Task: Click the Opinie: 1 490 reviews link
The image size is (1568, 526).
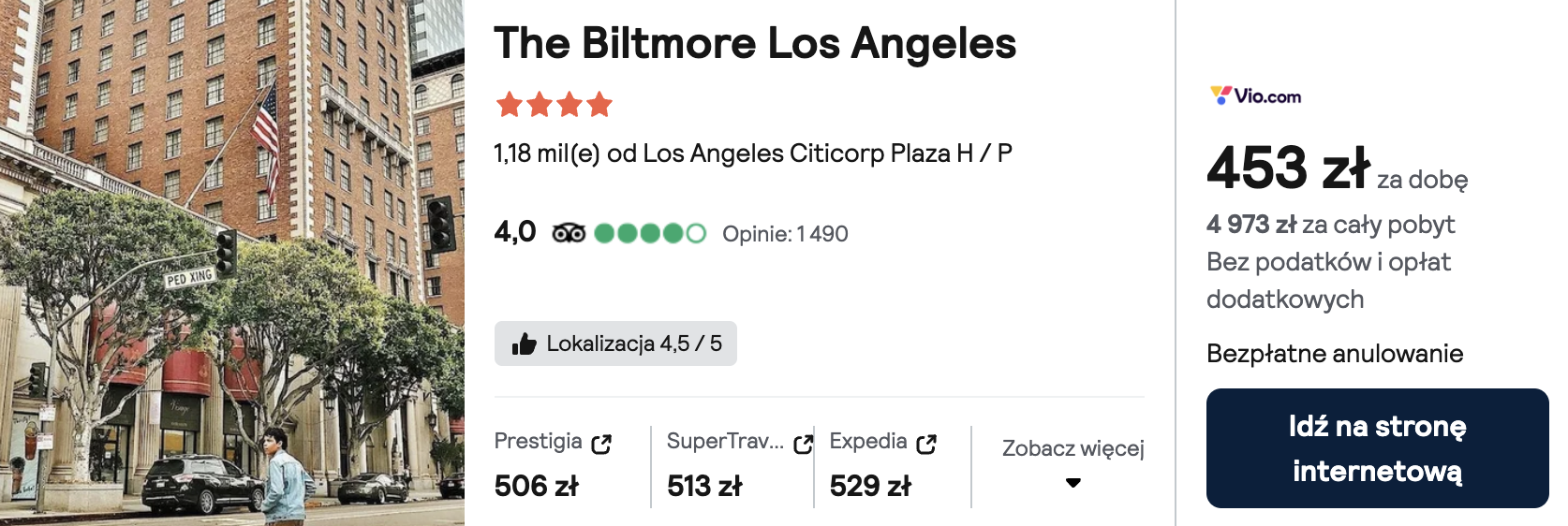Action: click(x=785, y=234)
